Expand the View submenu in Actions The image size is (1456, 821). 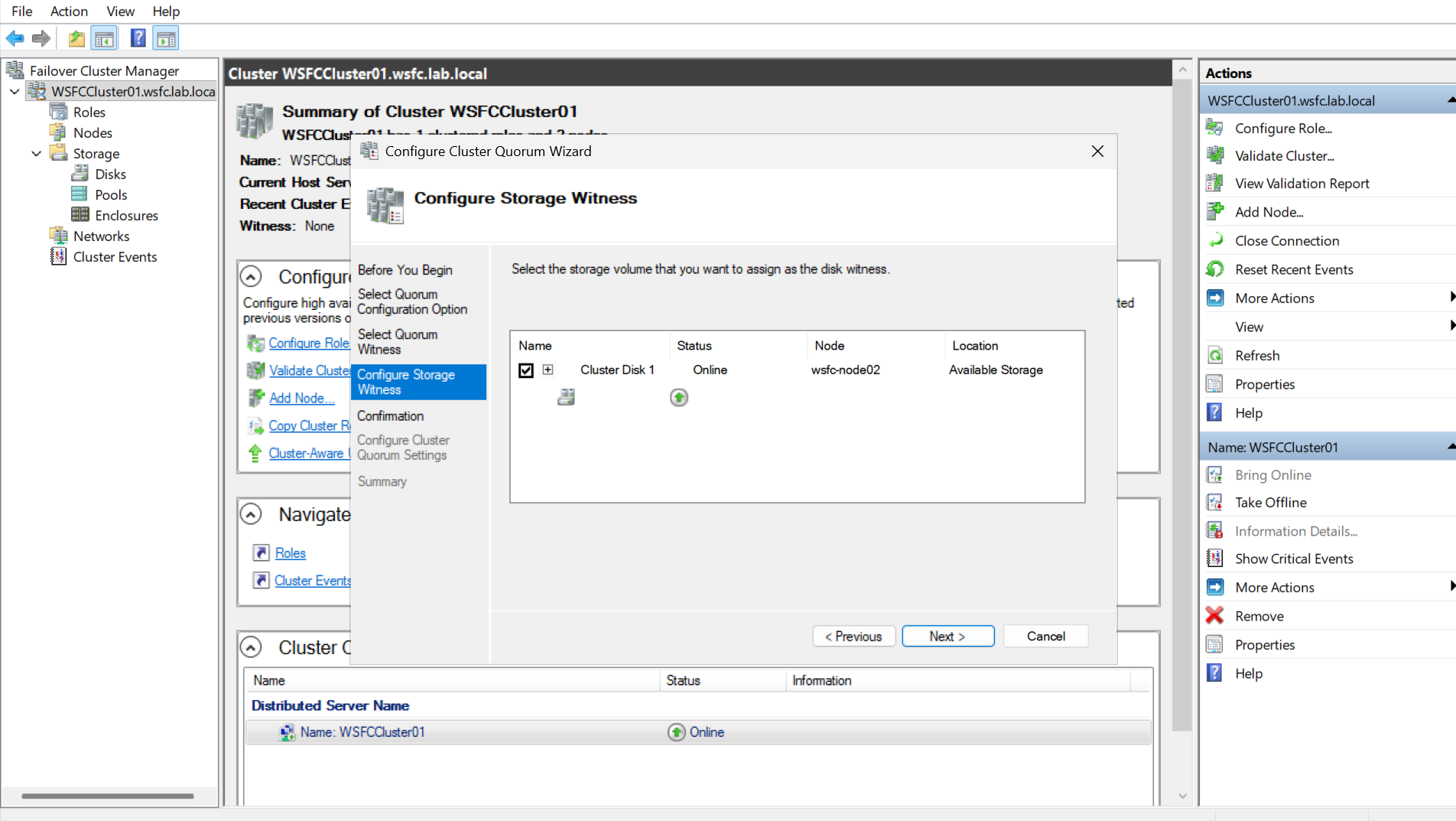click(x=1451, y=326)
